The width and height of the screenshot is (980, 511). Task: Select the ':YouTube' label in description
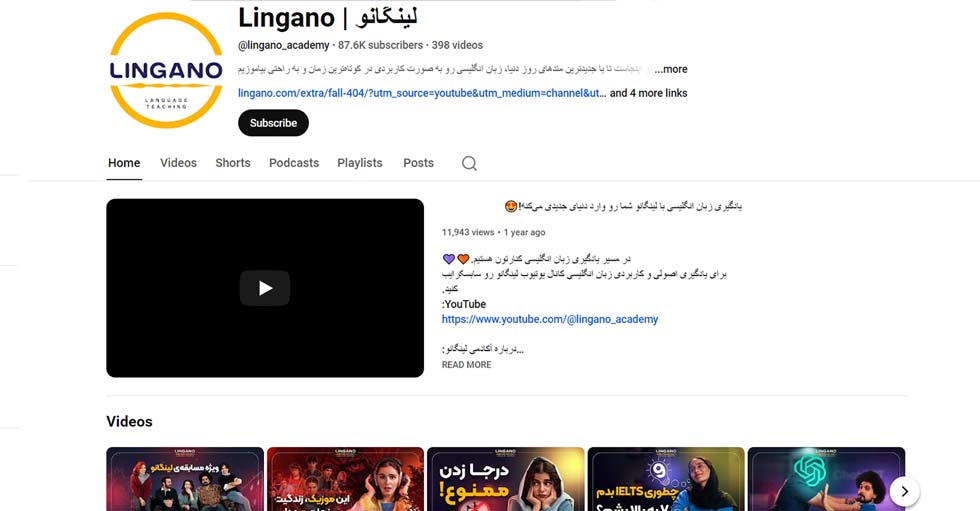(x=464, y=304)
